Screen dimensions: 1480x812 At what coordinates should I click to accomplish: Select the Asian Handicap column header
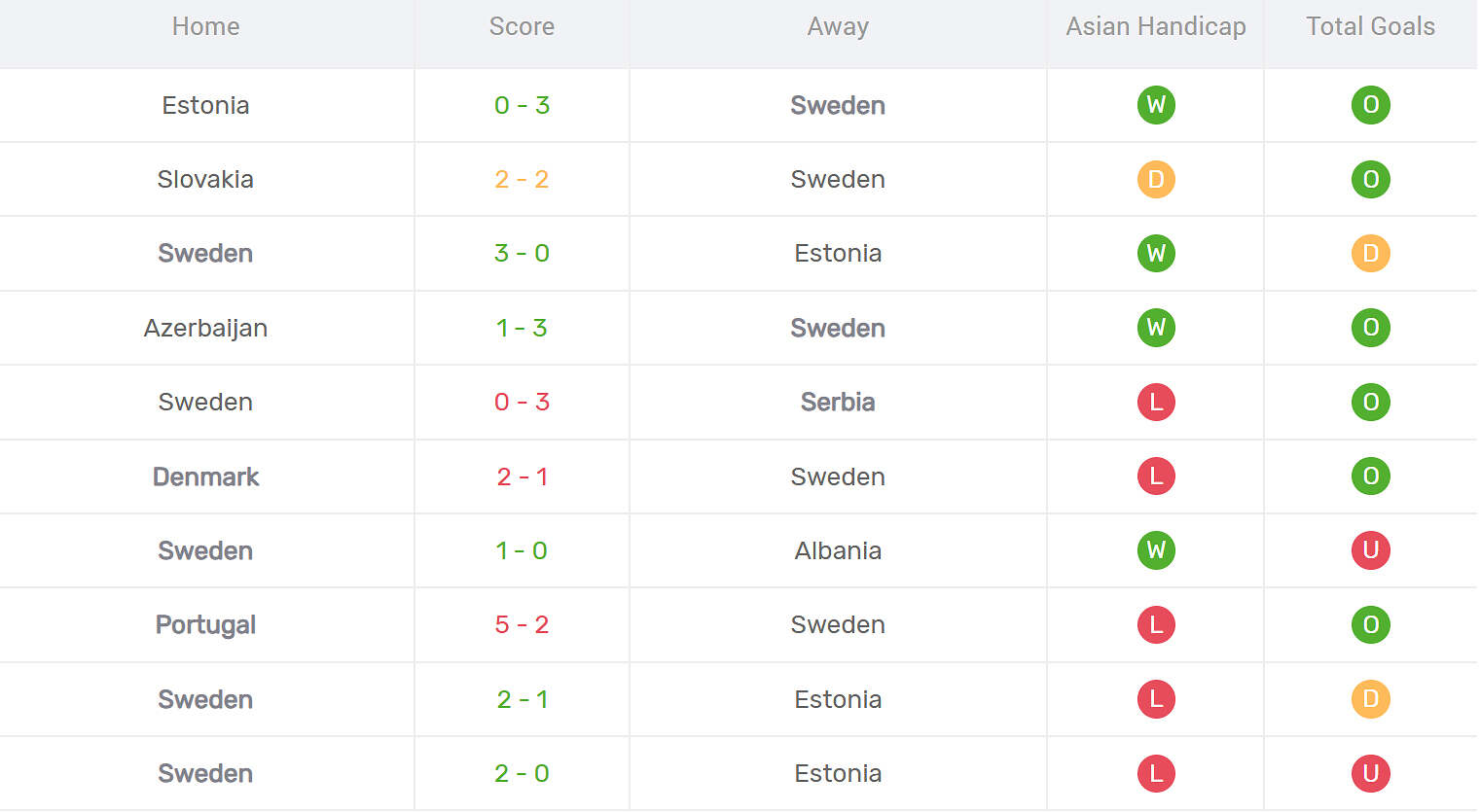[1156, 26]
